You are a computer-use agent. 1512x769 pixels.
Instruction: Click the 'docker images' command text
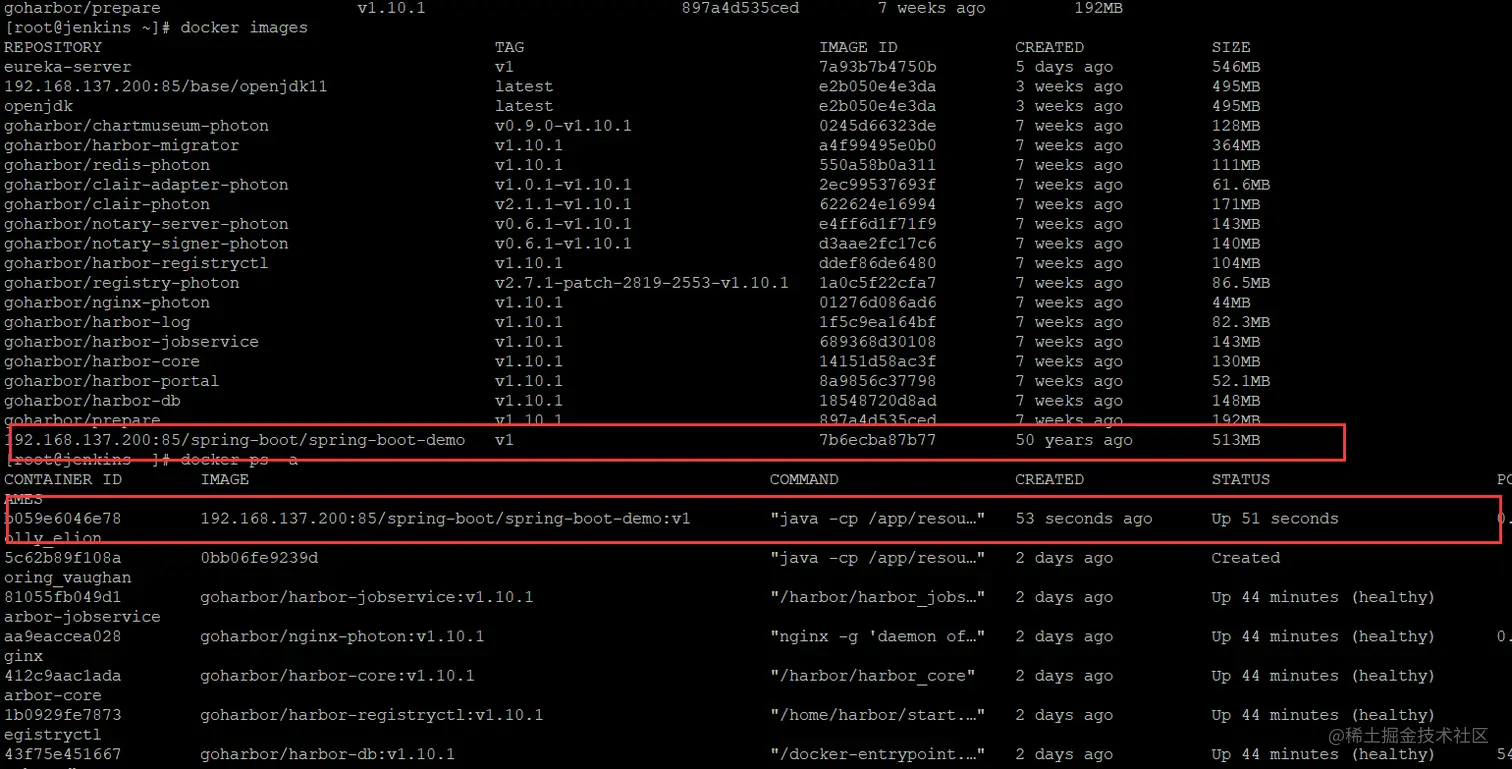coord(244,27)
